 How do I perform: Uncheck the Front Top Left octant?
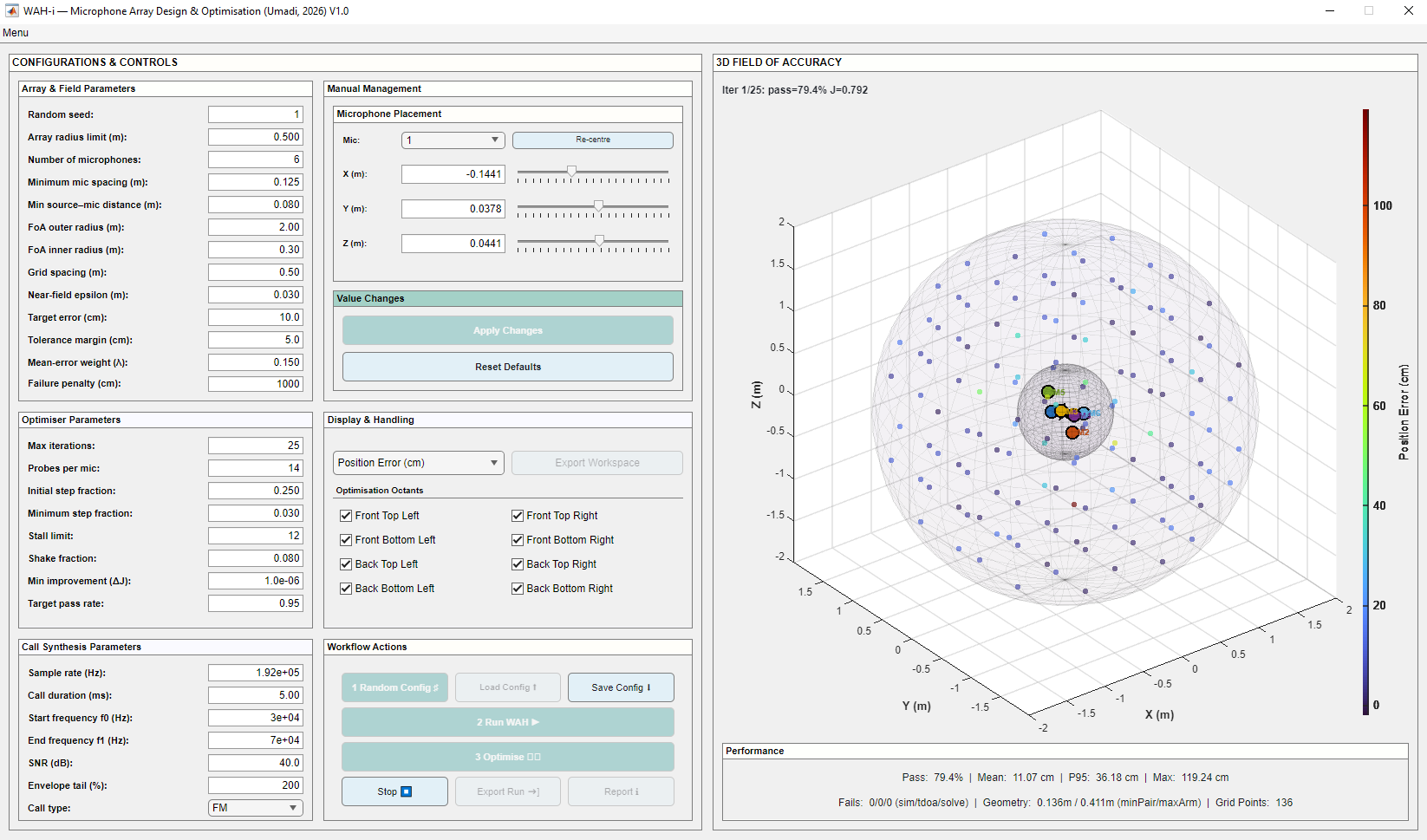pyautogui.click(x=346, y=516)
